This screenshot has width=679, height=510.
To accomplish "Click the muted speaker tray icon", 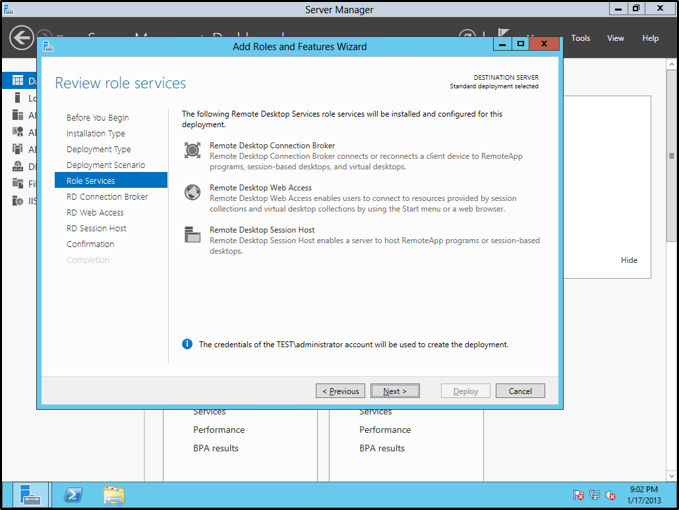I will [610, 495].
